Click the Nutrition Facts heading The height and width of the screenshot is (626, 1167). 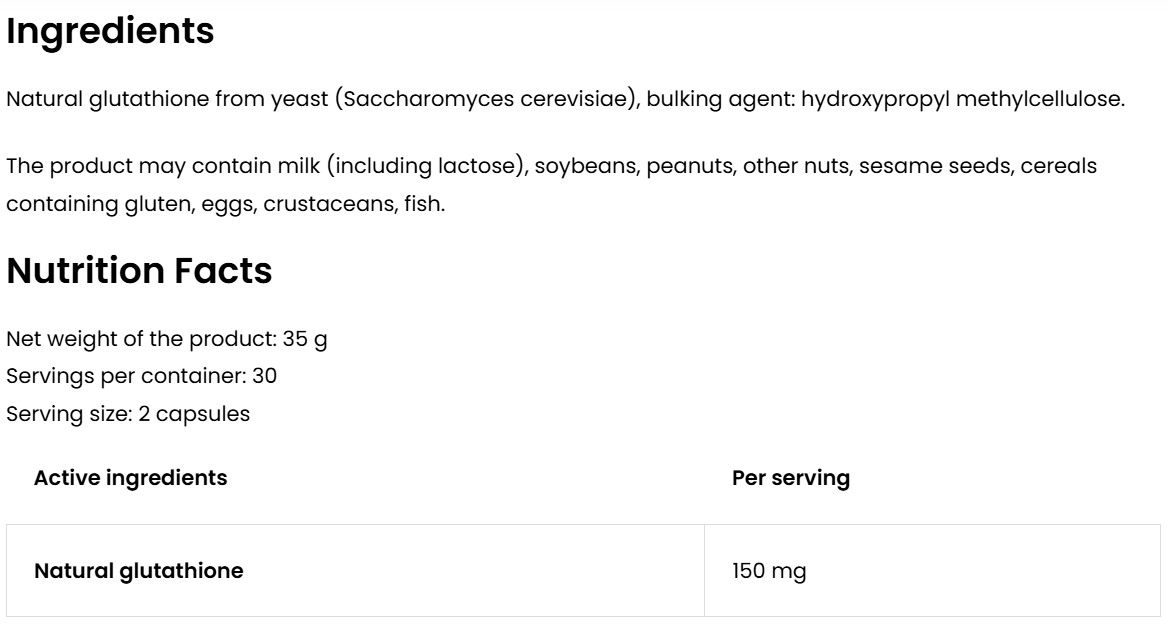point(139,271)
